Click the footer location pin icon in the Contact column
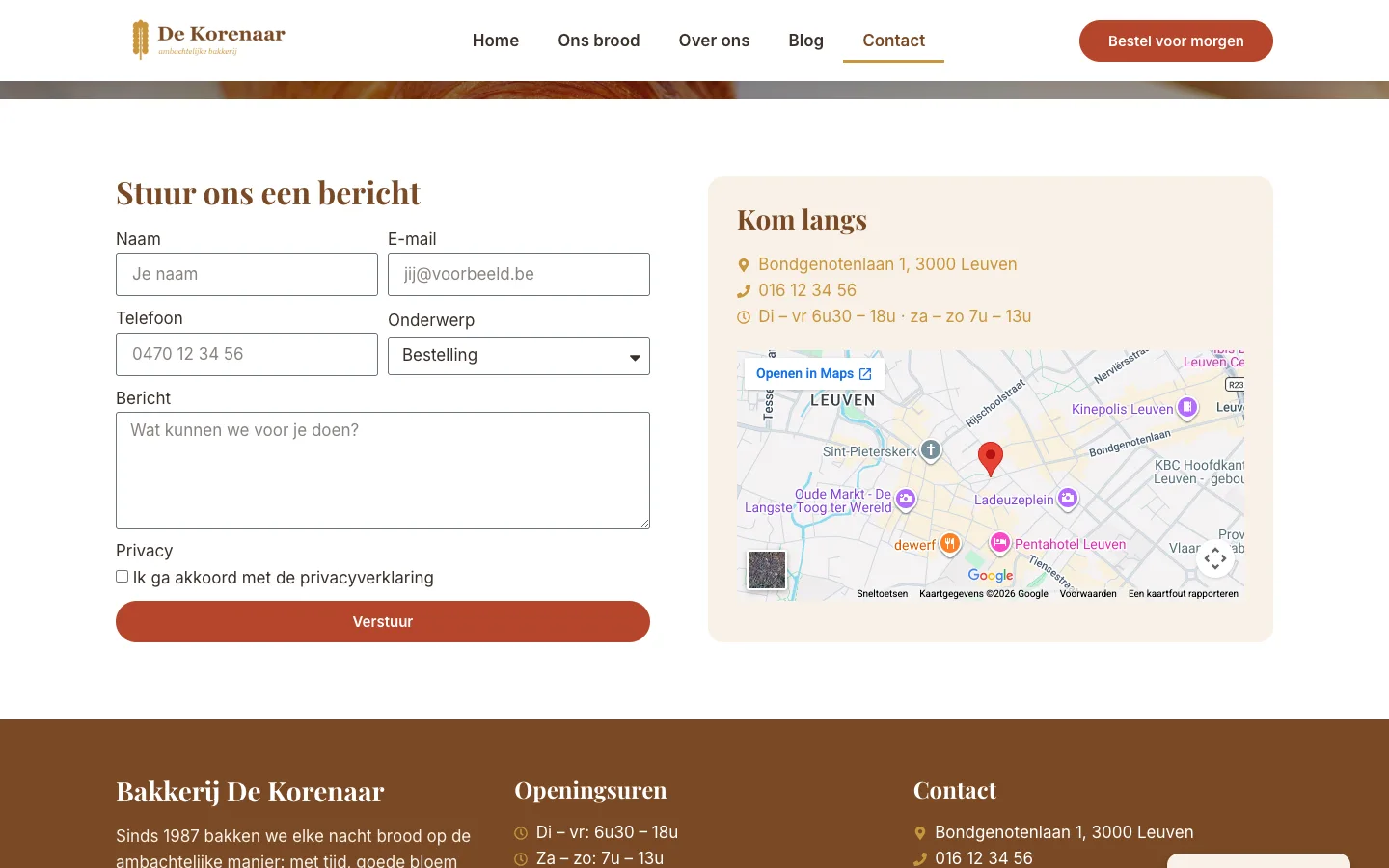Screen dimensions: 1389x868 (x=920, y=833)
